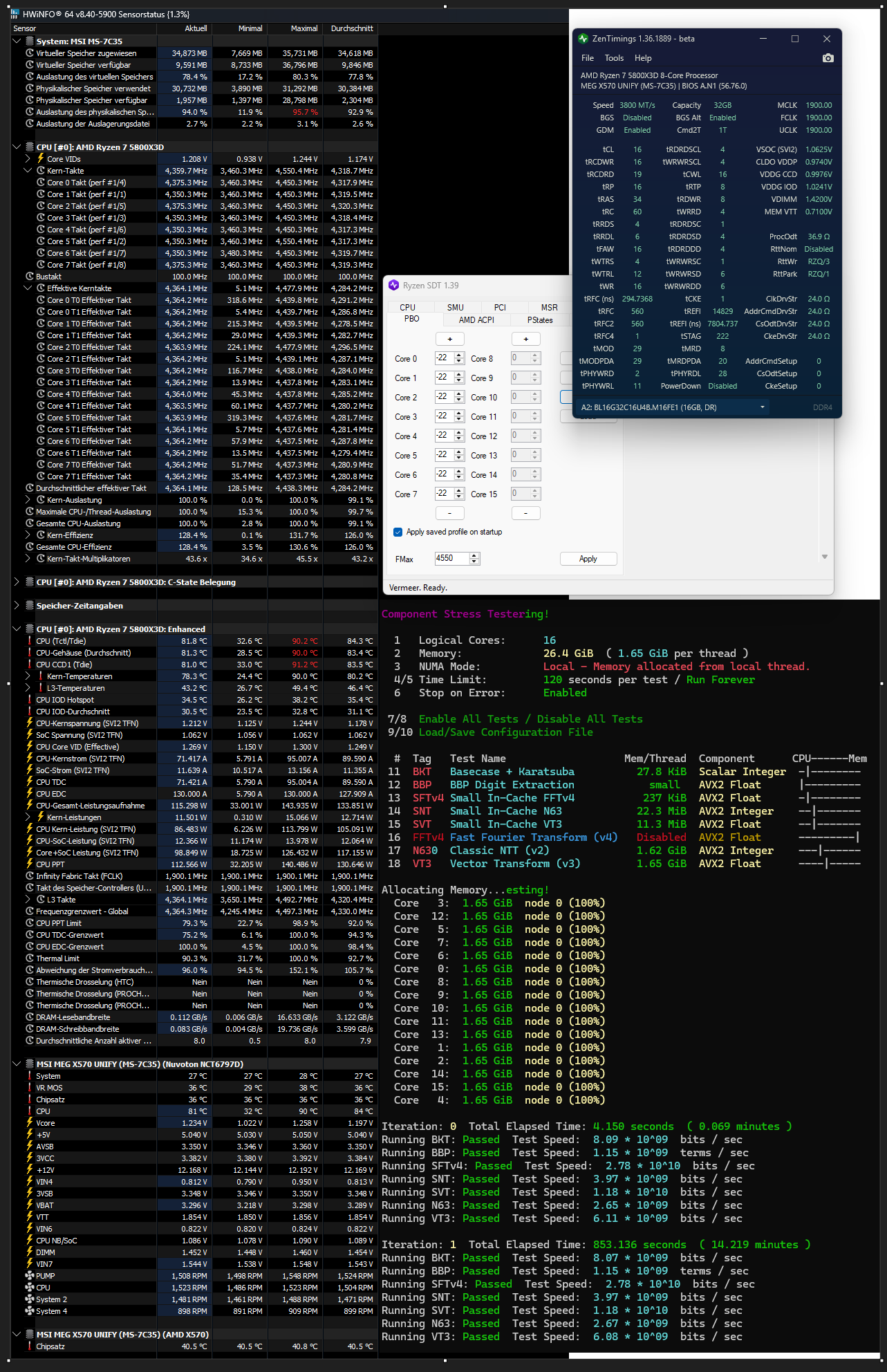Click plus button above Core 8 column
The width and height of the screenshot is (887, 1372).
coord(526,339)
